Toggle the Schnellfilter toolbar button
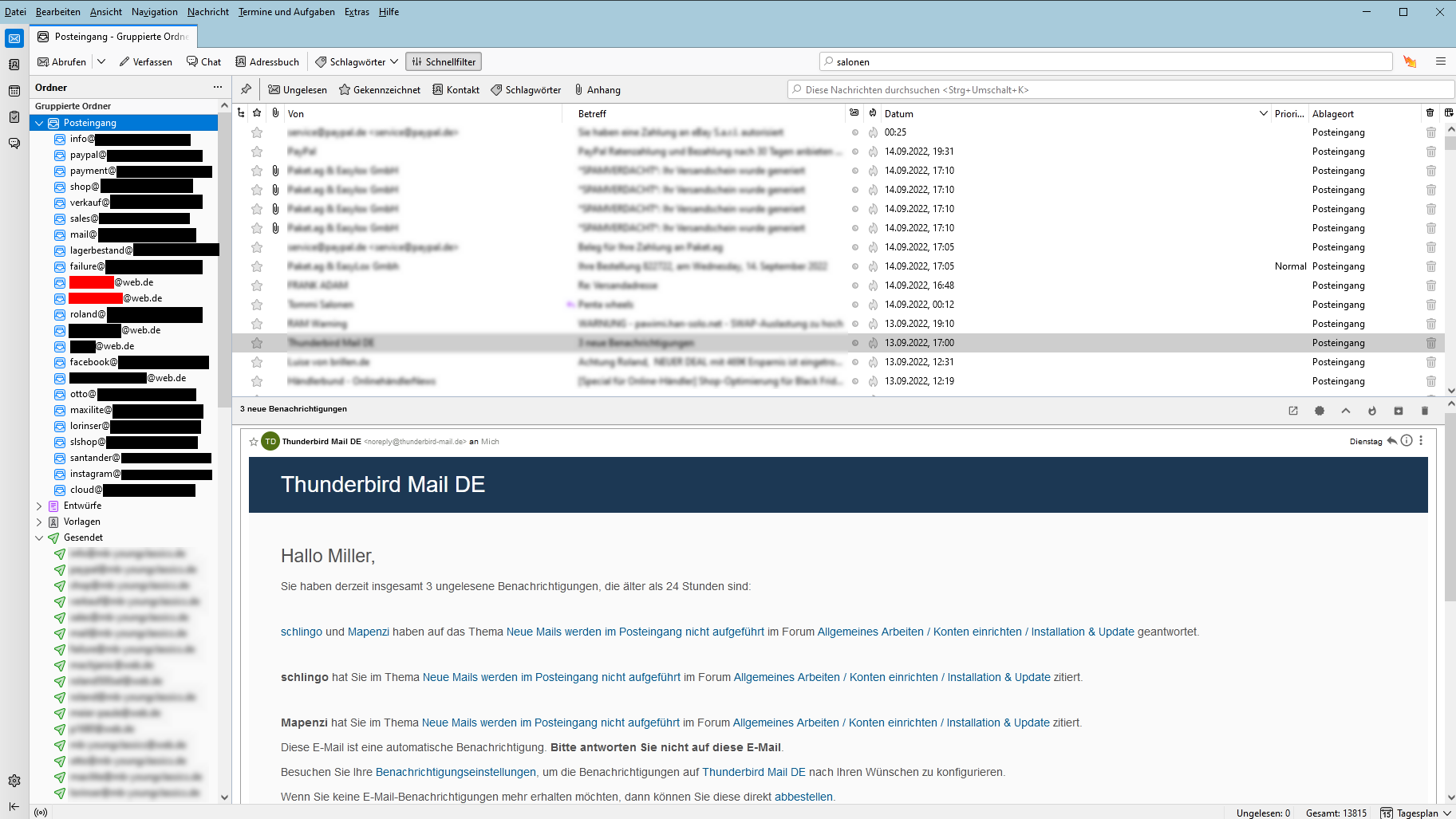The height and width of the screenshot is (819, 1456). click(444, 61)
